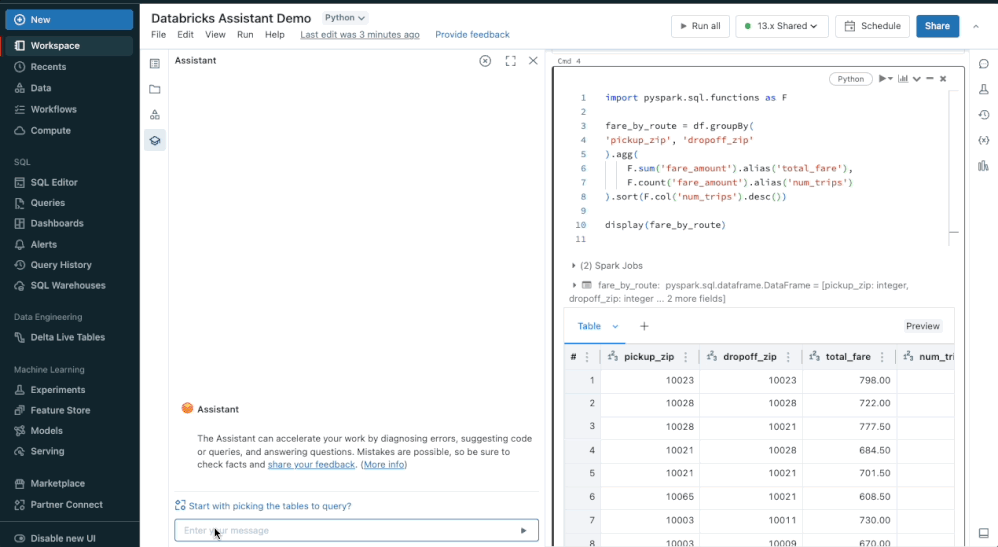Screen dimensions: 998x547
Task: Open the variable explorer {x} icon
Action: (x=983, y=140)
